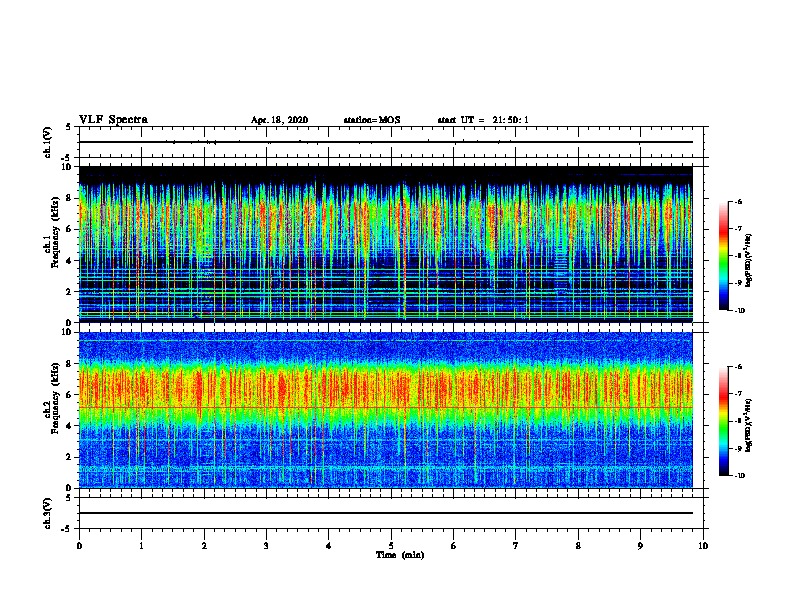
Task: Click the time axis tick label "1"
Action: (141, 546)
